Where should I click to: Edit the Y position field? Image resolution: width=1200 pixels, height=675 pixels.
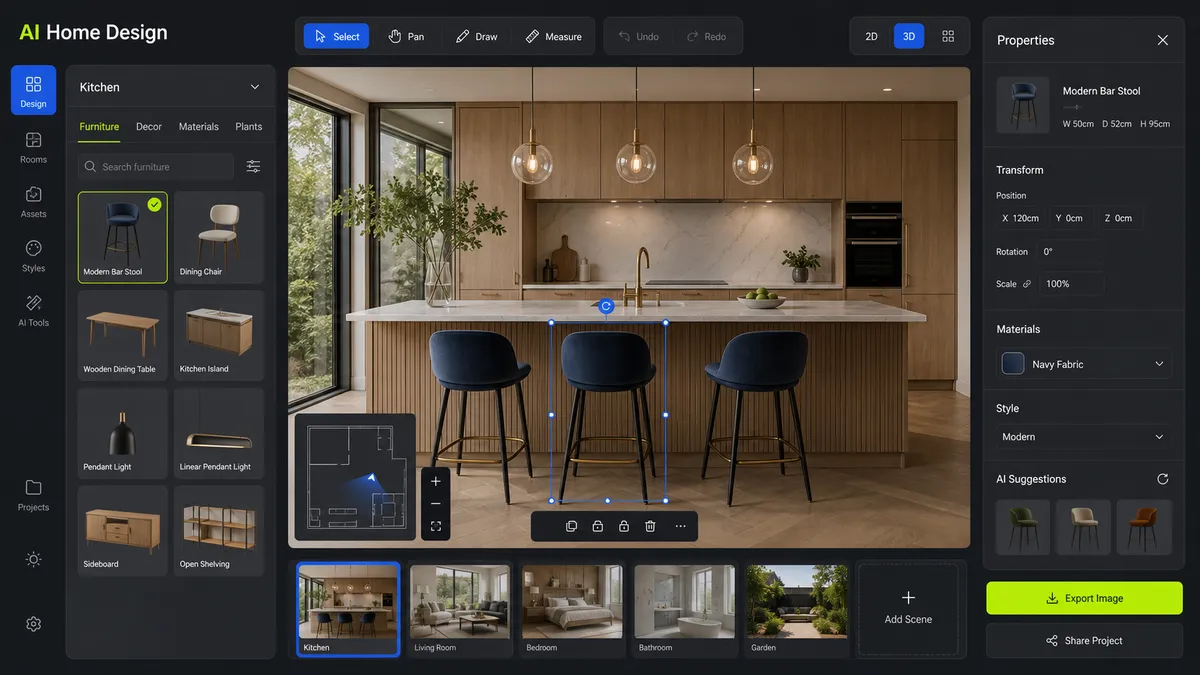1069,218
